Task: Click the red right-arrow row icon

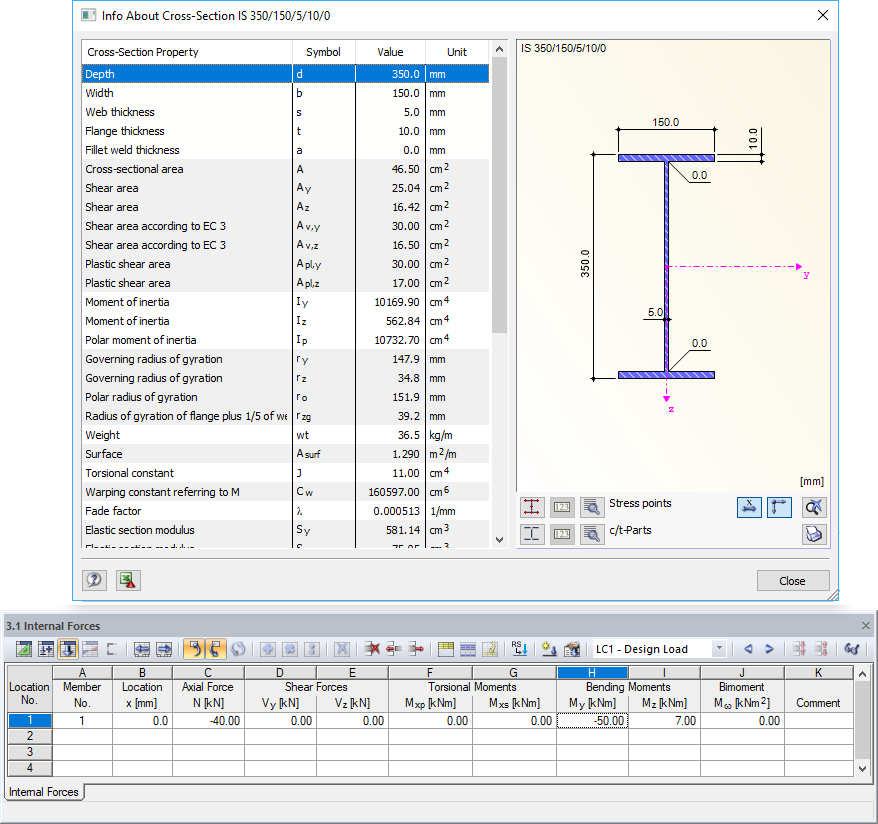Action: [x=415, y=649]
